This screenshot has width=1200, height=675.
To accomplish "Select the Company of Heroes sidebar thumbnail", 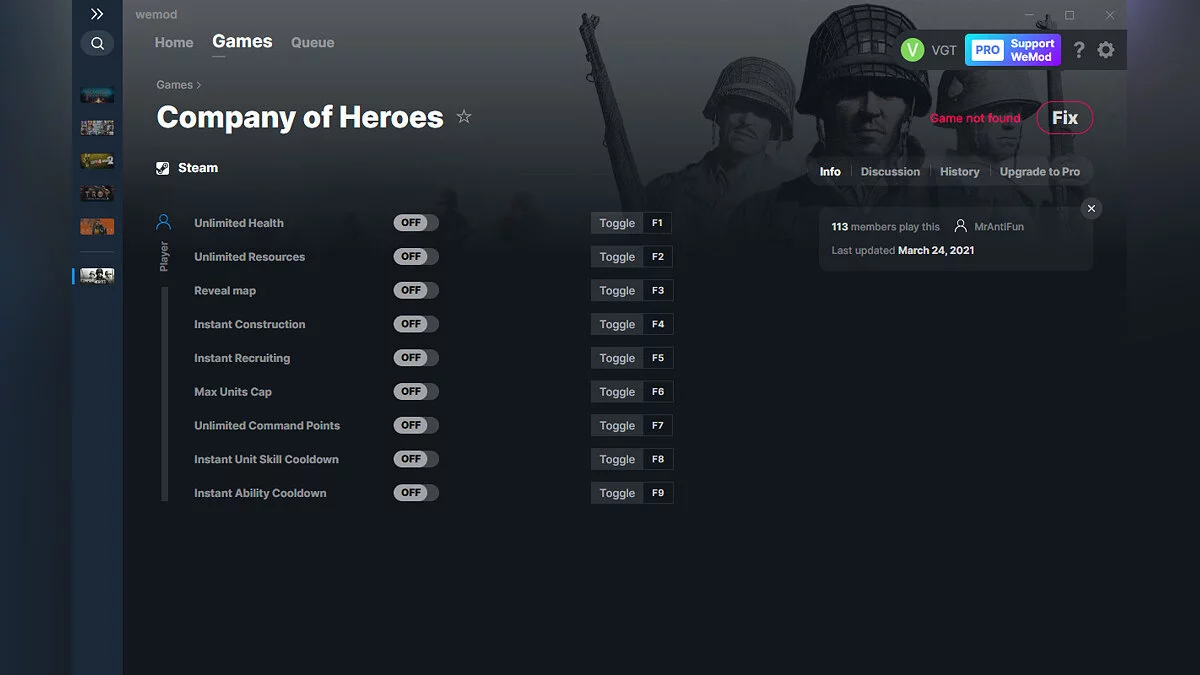I will tap(97, 276).
